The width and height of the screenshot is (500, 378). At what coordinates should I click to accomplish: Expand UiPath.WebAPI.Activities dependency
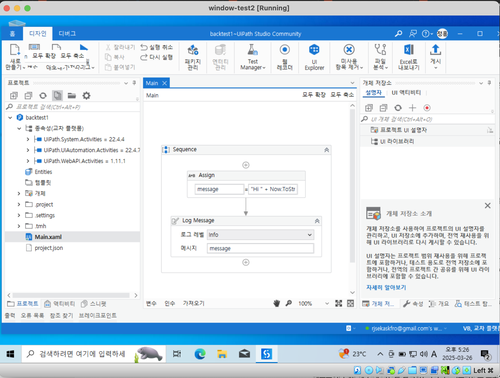tap(28, 161)
